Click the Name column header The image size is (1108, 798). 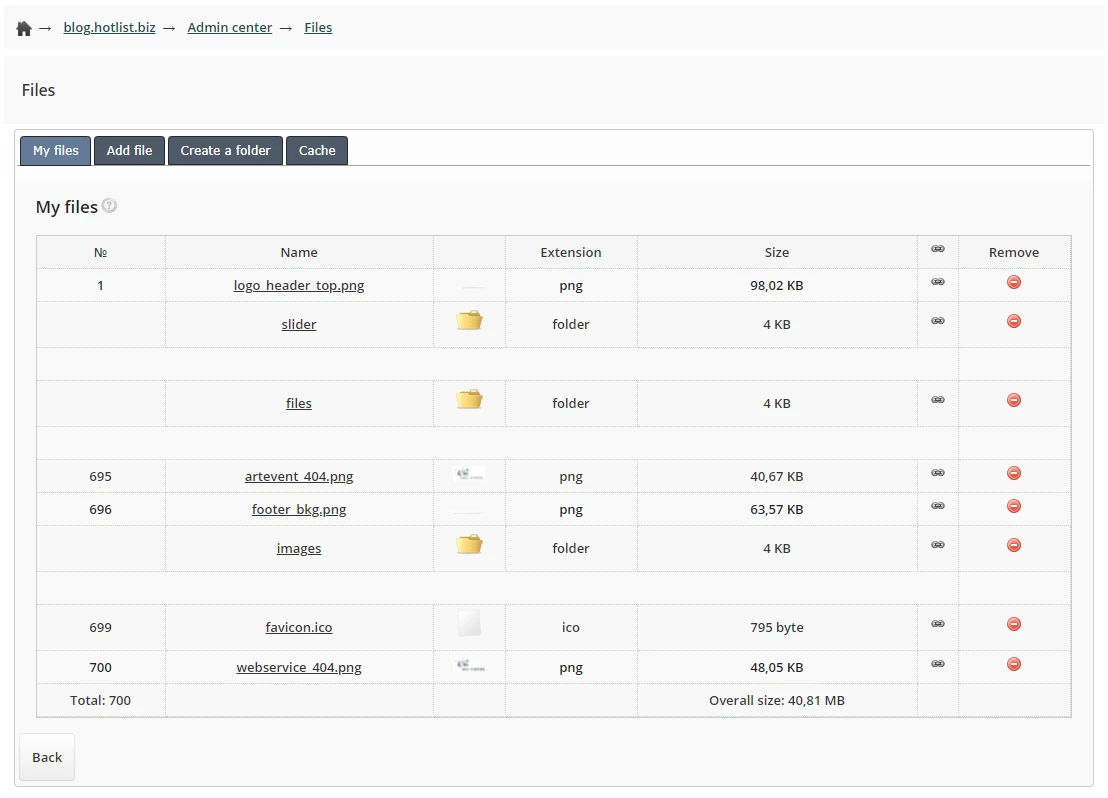pos(299,252)
